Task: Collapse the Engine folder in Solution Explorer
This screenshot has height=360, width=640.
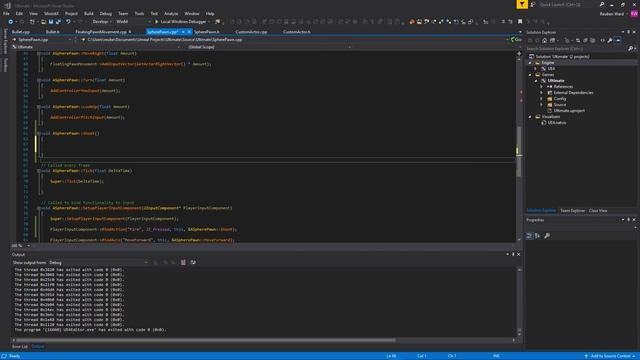Action: pyautogui.click(x=530, y=63)
